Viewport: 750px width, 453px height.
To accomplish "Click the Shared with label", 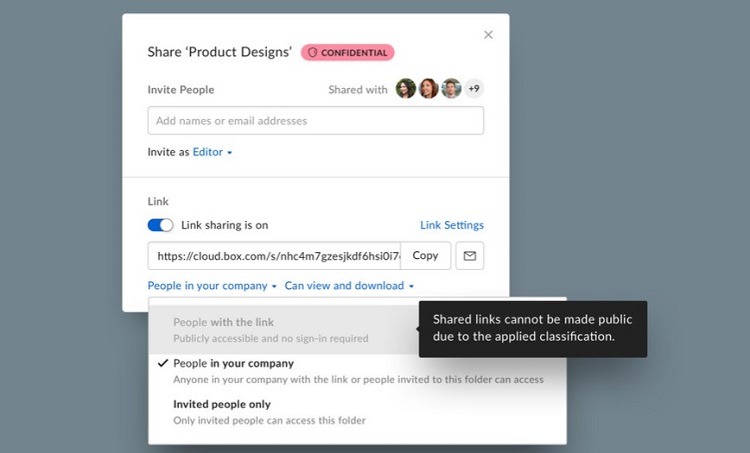I will [358, 90].
